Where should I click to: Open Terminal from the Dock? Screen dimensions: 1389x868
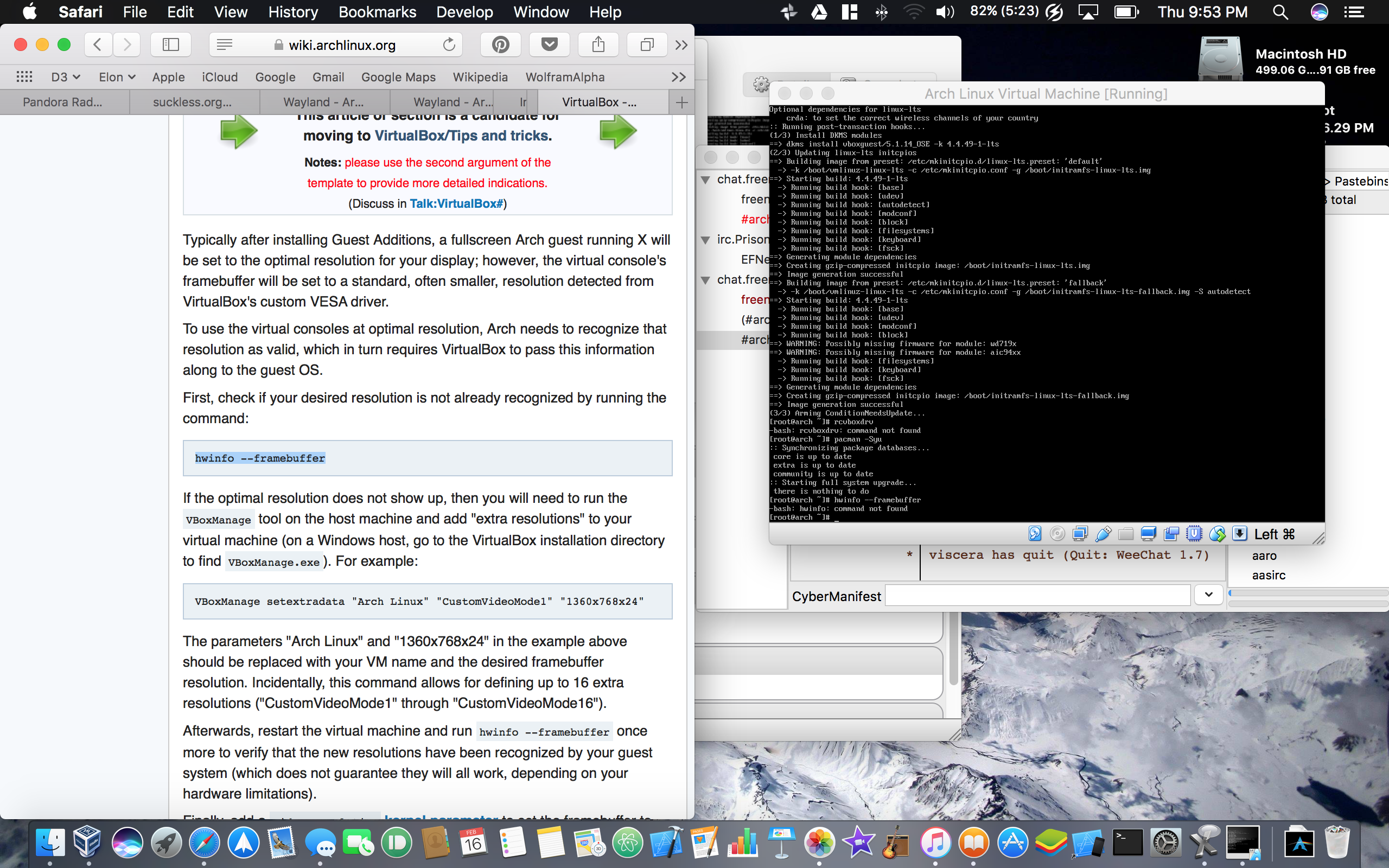point(1127,843)
